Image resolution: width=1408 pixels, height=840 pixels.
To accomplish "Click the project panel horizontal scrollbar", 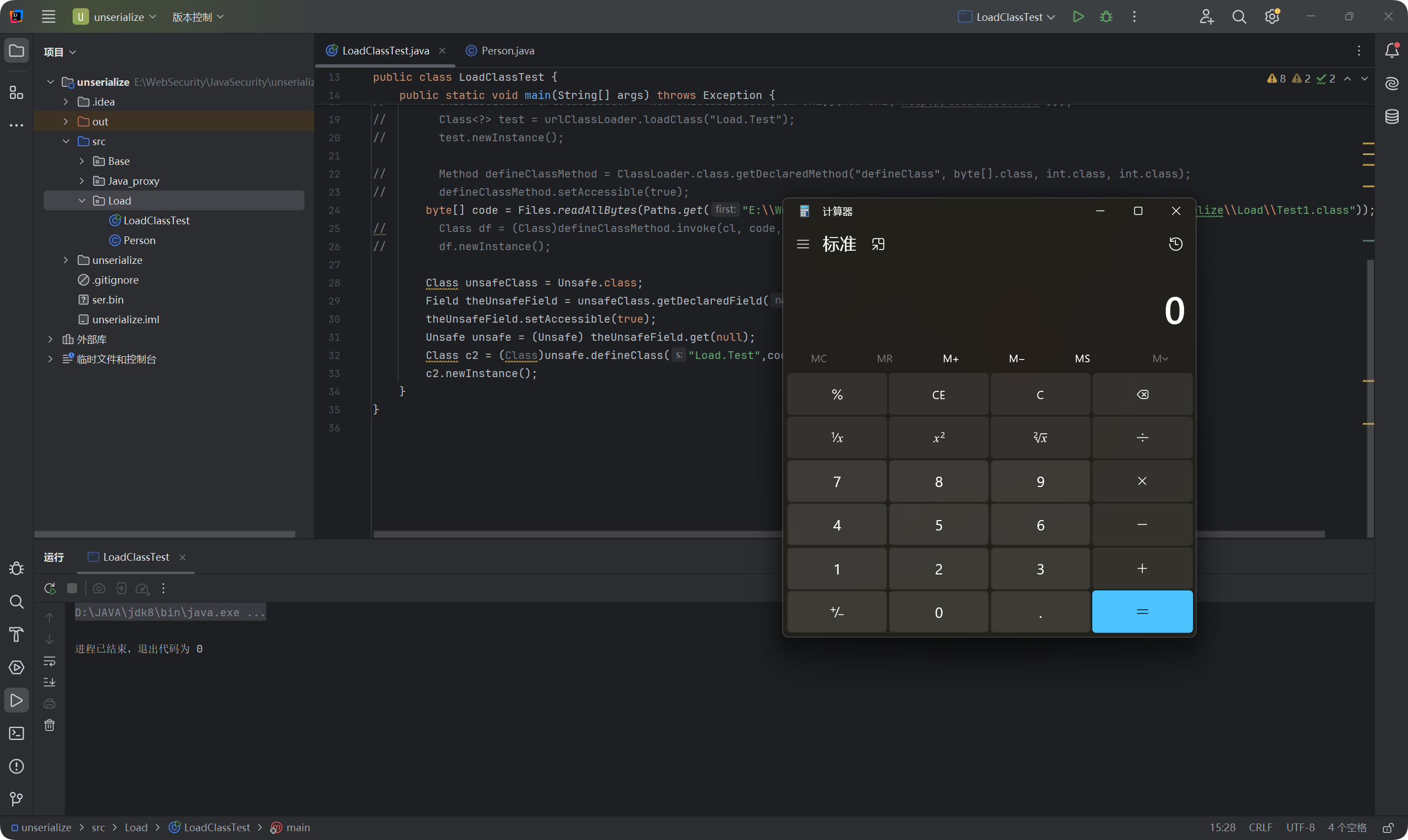I will click(x=165, y=534).
